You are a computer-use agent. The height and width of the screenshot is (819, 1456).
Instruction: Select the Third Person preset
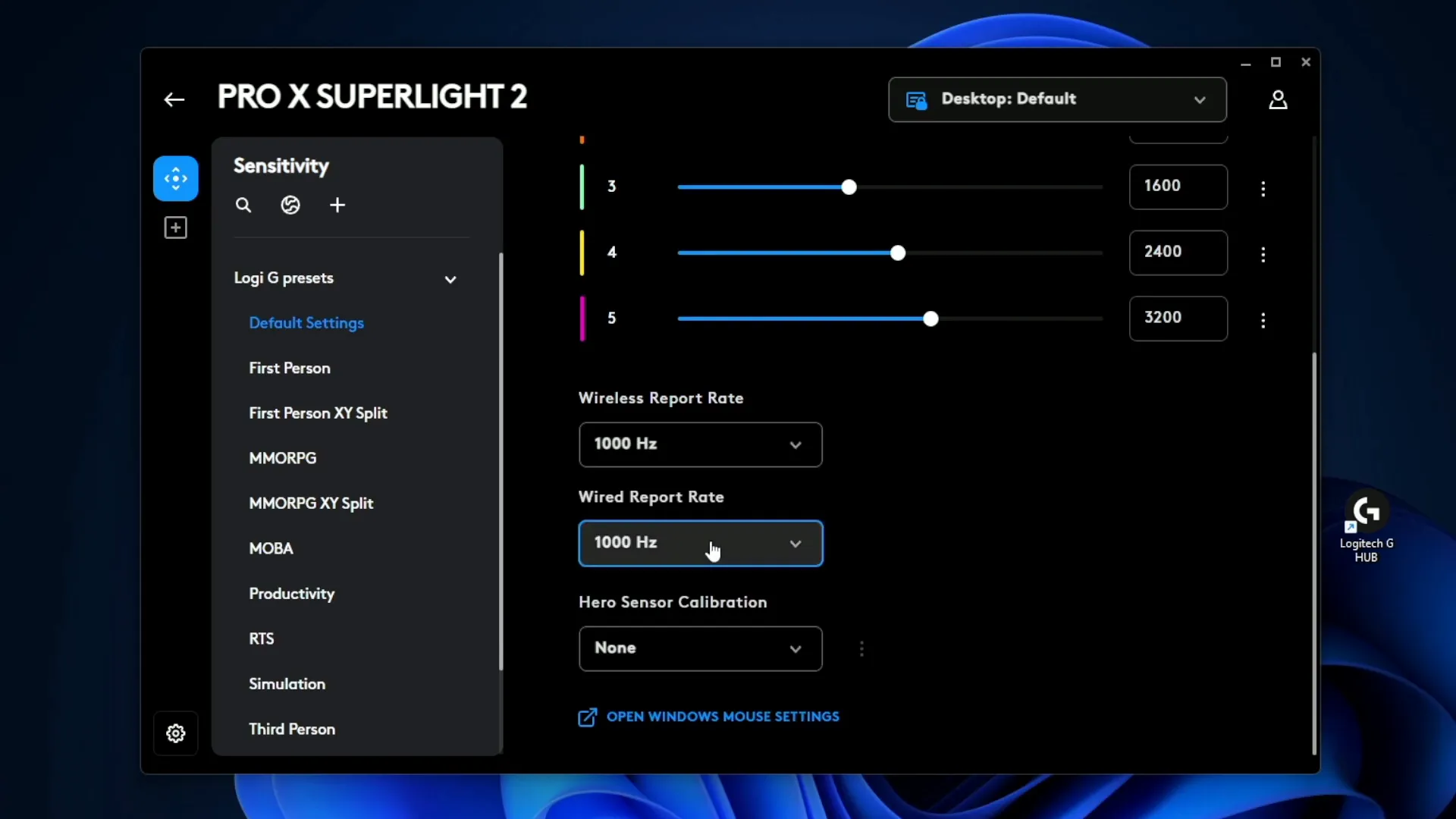click(292, 729)
